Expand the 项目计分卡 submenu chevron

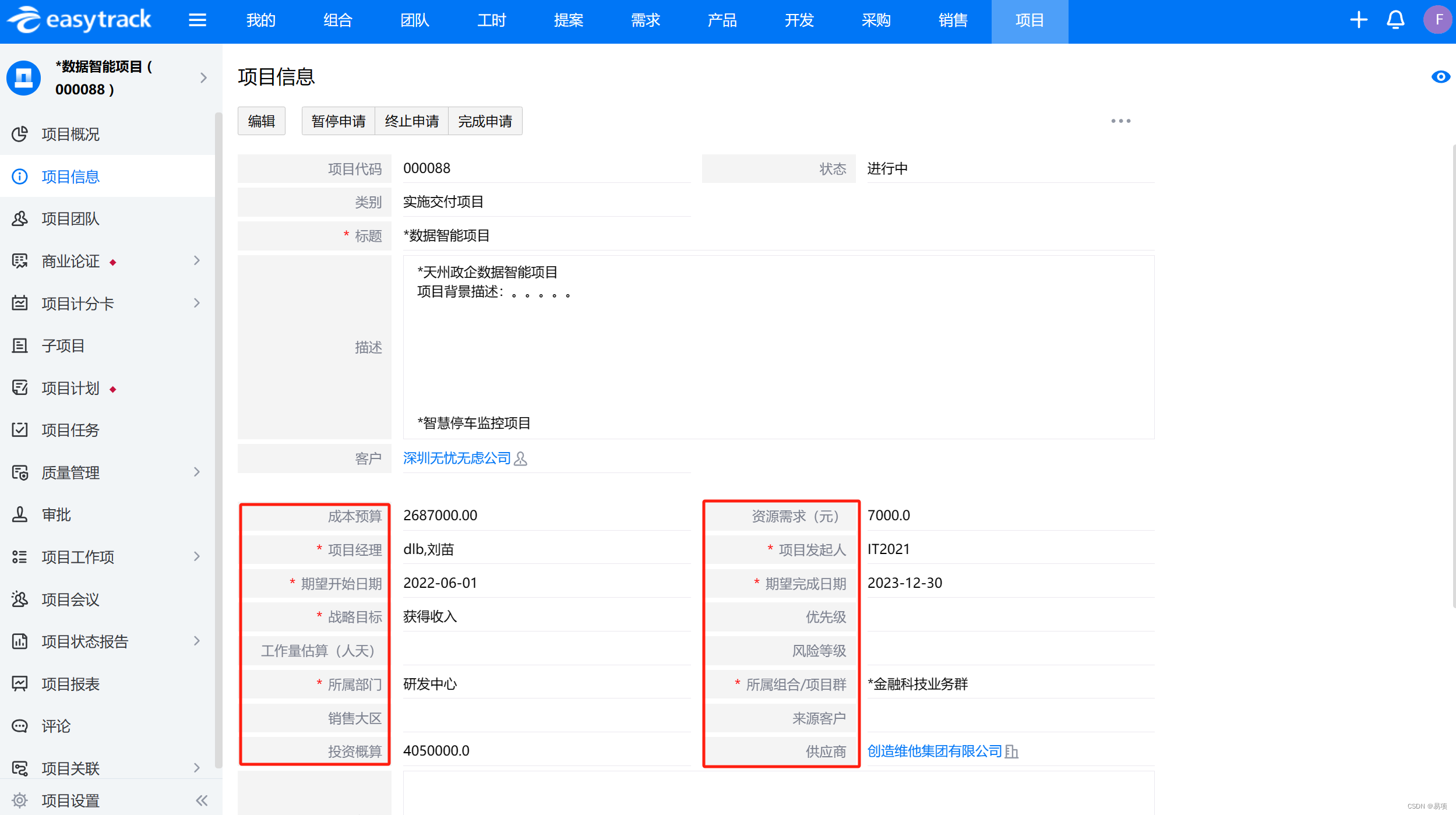(x=197, y=303)
